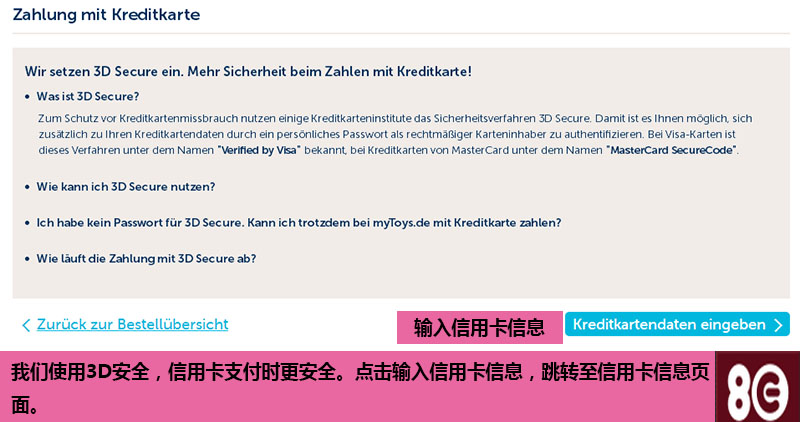The image size is (800, 422).
Task: Click the bullet before 'Wie läuft die Zahlung'
Action: pyautogui.click(x=28, y=259)
